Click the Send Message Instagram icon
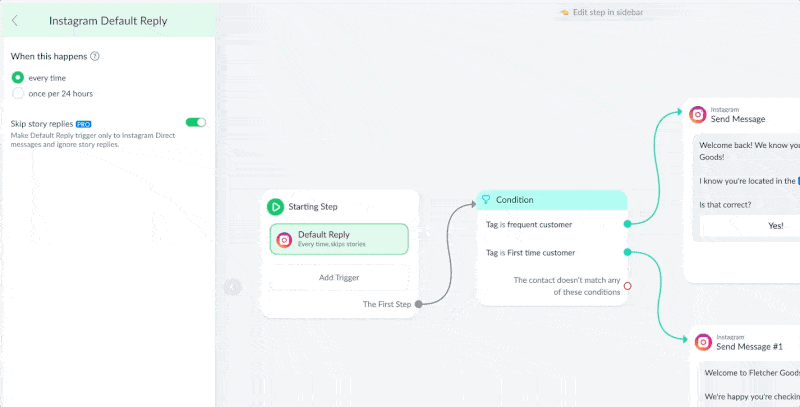 [x=698, y=114]
